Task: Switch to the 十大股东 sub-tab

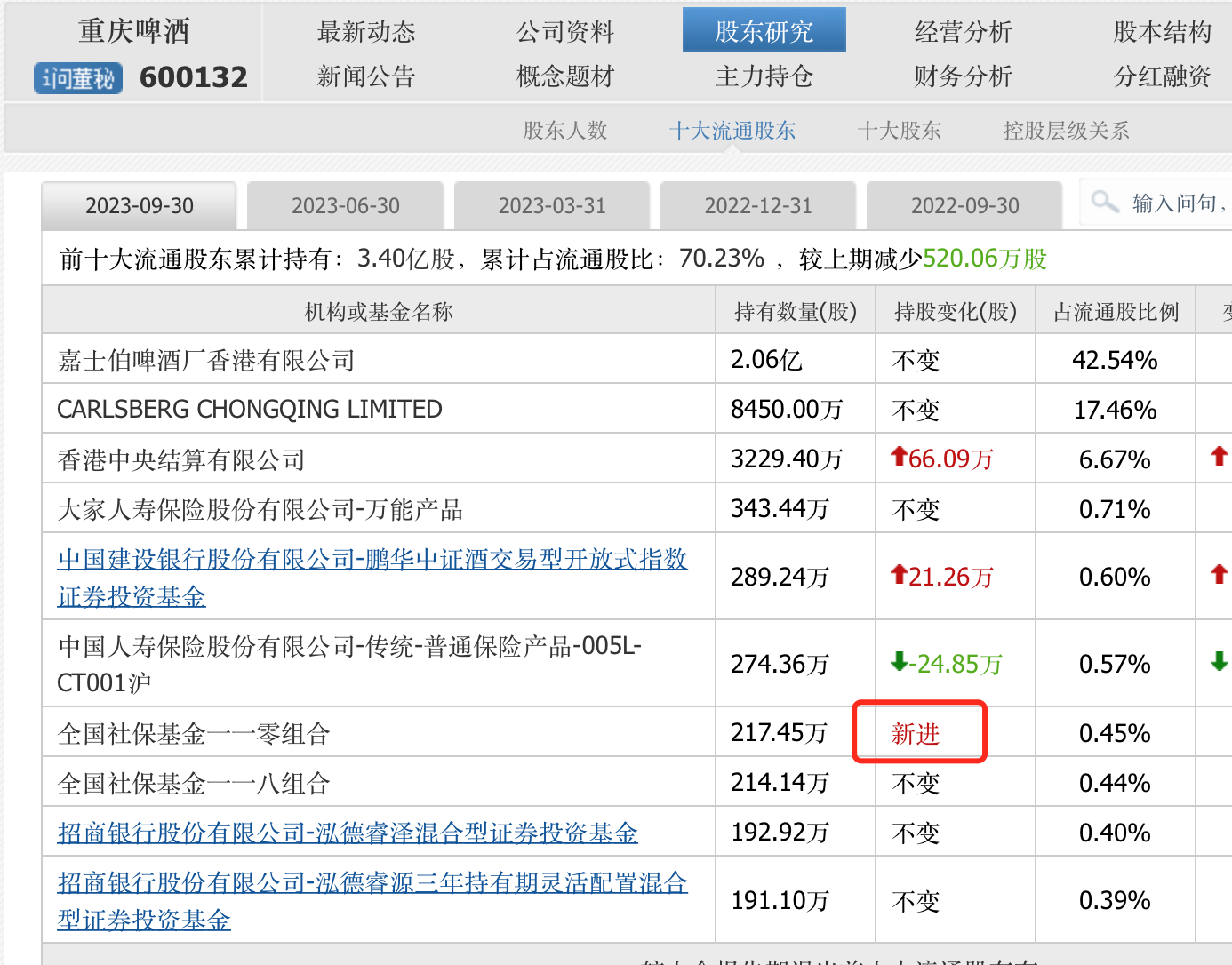Action: tap(900, 131)
